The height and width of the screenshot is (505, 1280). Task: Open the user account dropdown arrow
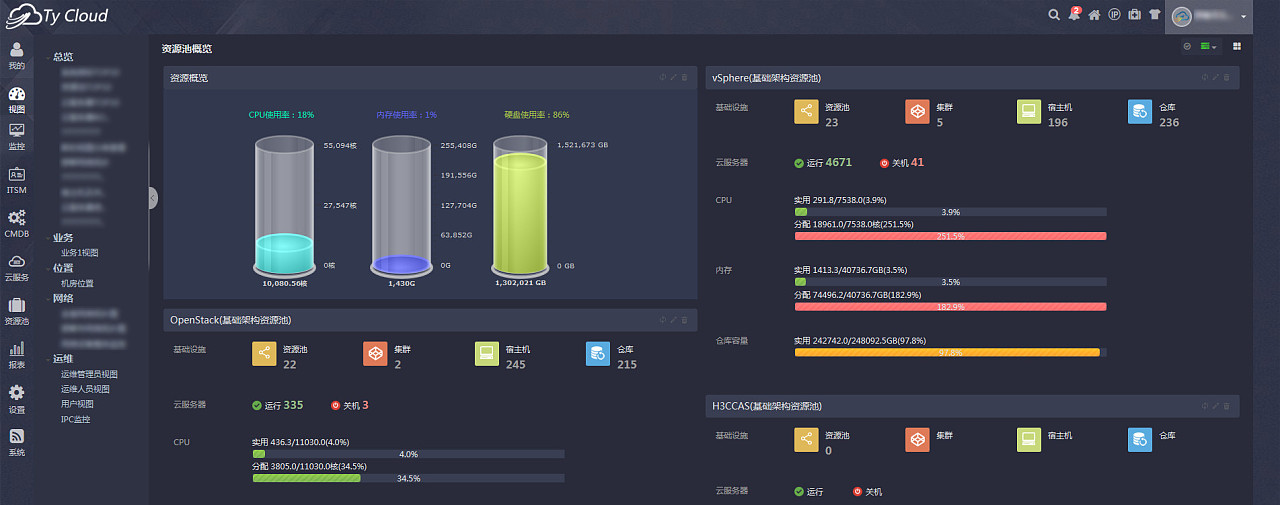(1243, 17)
